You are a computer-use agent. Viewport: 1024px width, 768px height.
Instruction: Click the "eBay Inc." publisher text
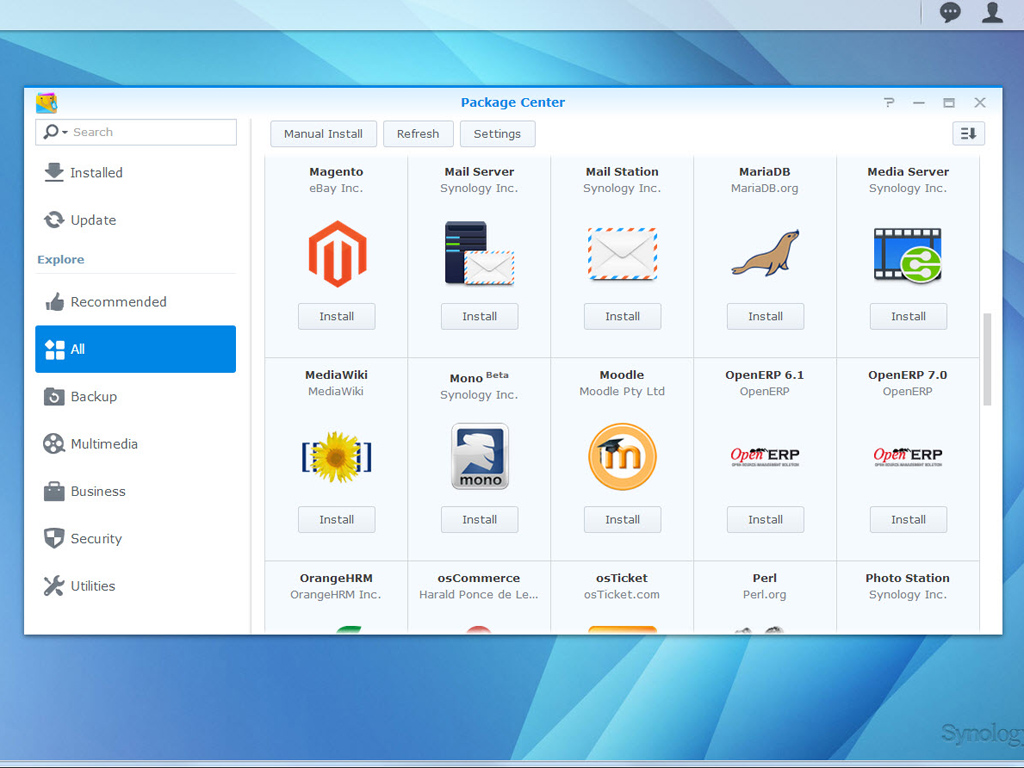click(x=336, y=188)
